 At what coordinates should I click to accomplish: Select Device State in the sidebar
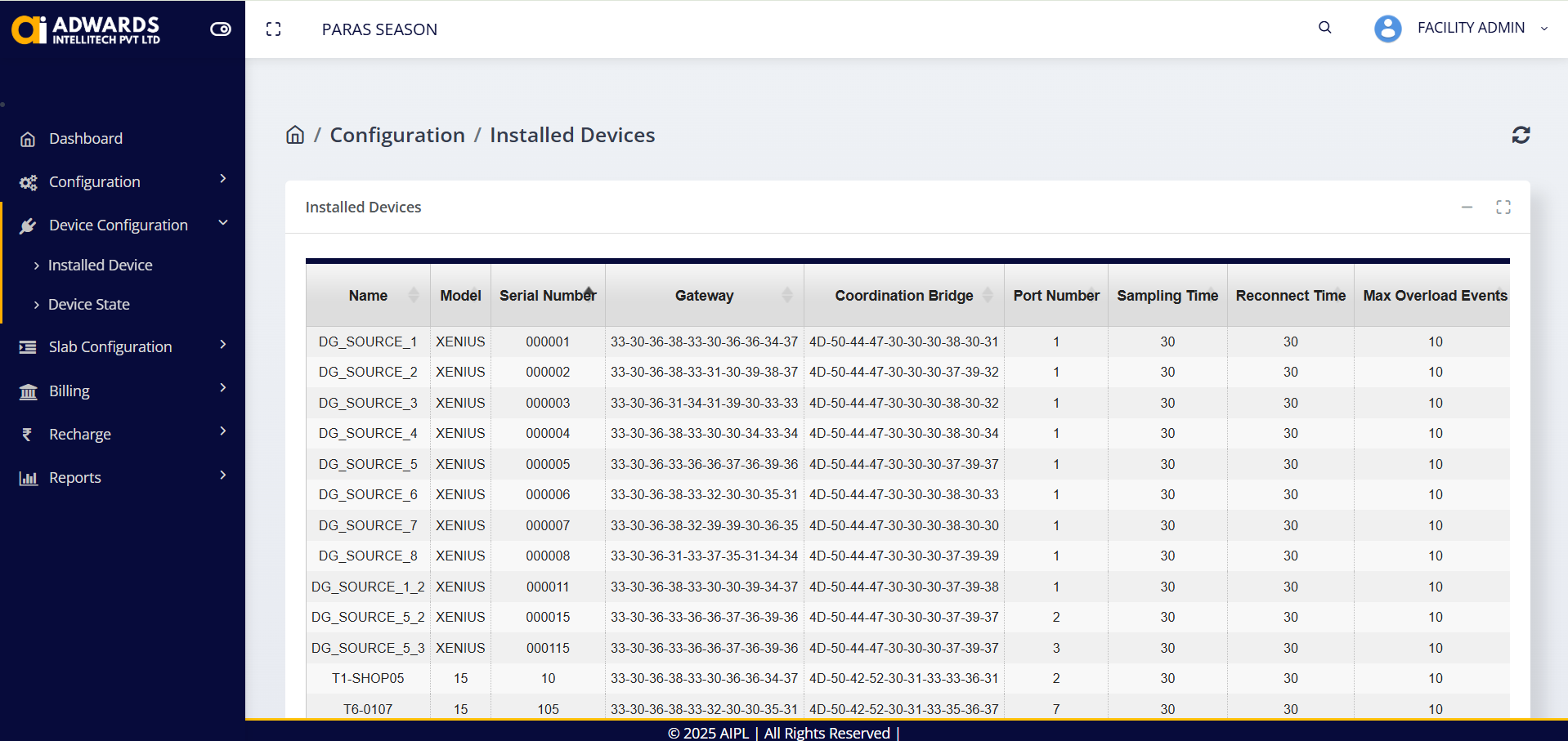point(89,305)
